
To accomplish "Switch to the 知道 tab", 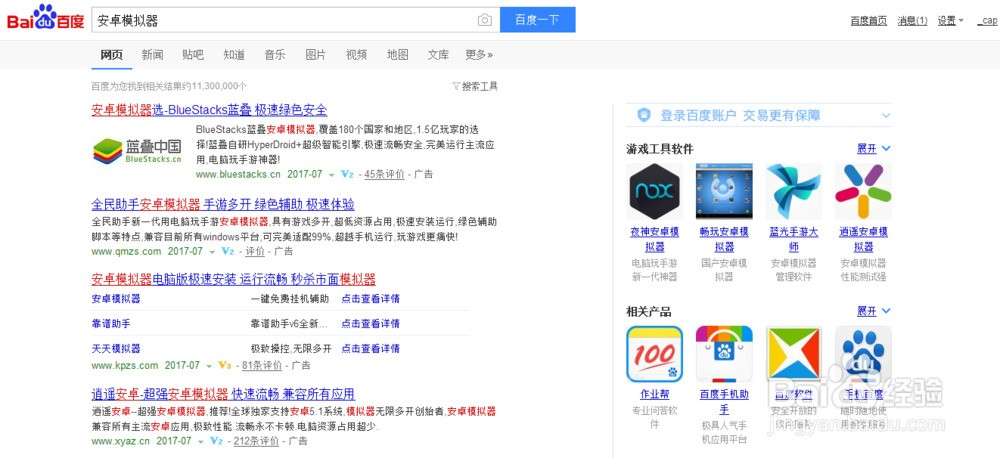I will coord(234,55).
